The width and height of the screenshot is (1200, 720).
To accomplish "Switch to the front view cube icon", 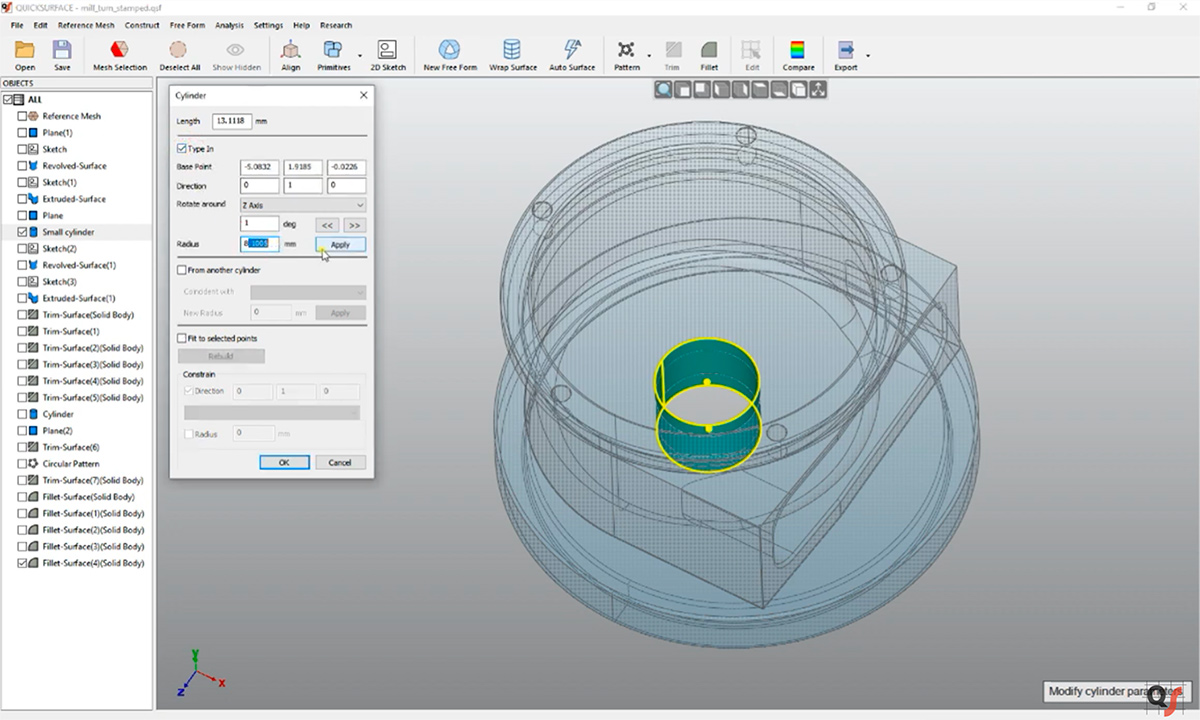I will (683, 90).
